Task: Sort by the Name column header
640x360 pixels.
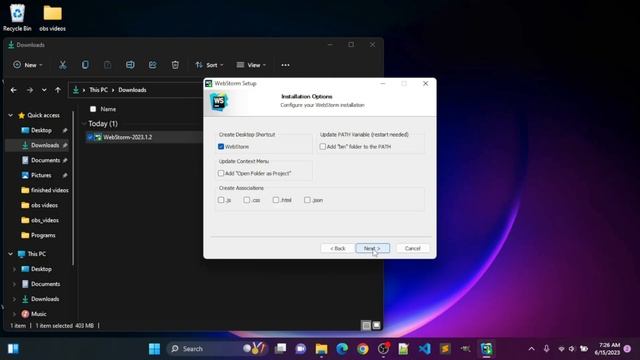Action: (x=108, y=109)
